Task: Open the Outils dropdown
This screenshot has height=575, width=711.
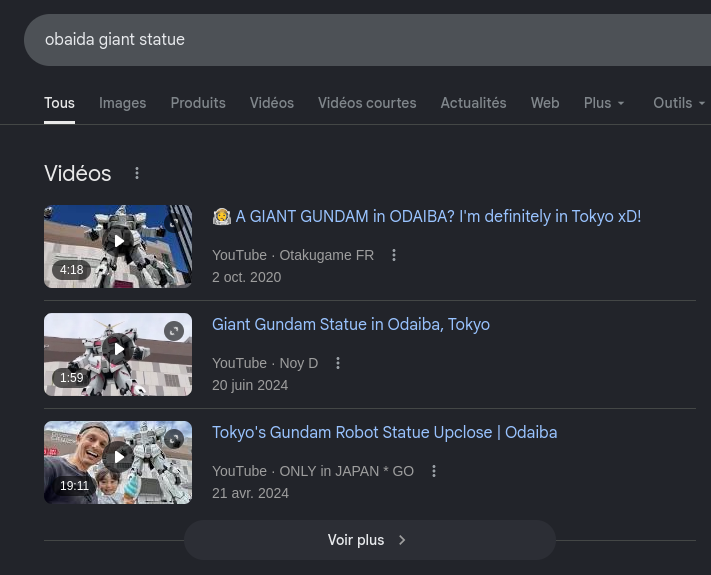Action: (679, 103)
